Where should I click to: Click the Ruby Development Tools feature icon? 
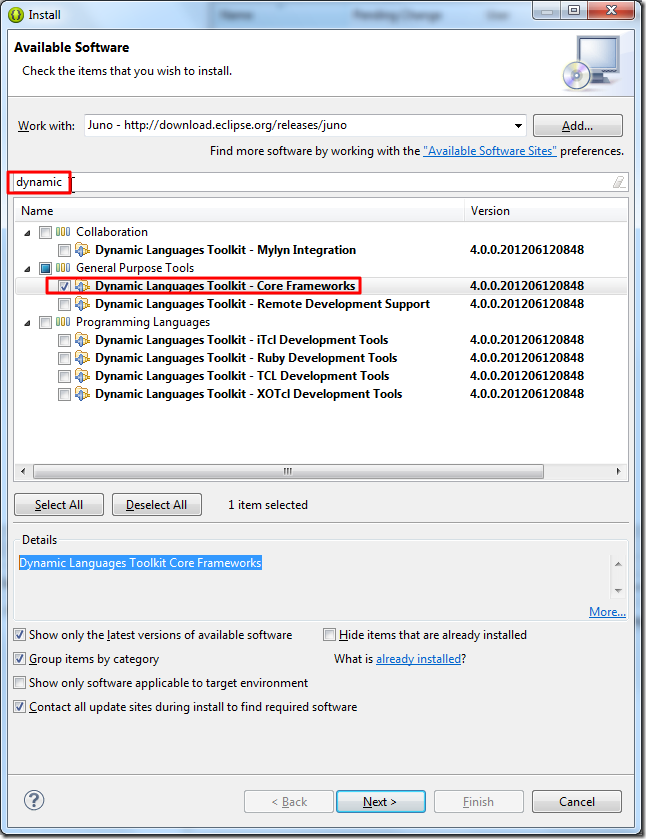82,357
